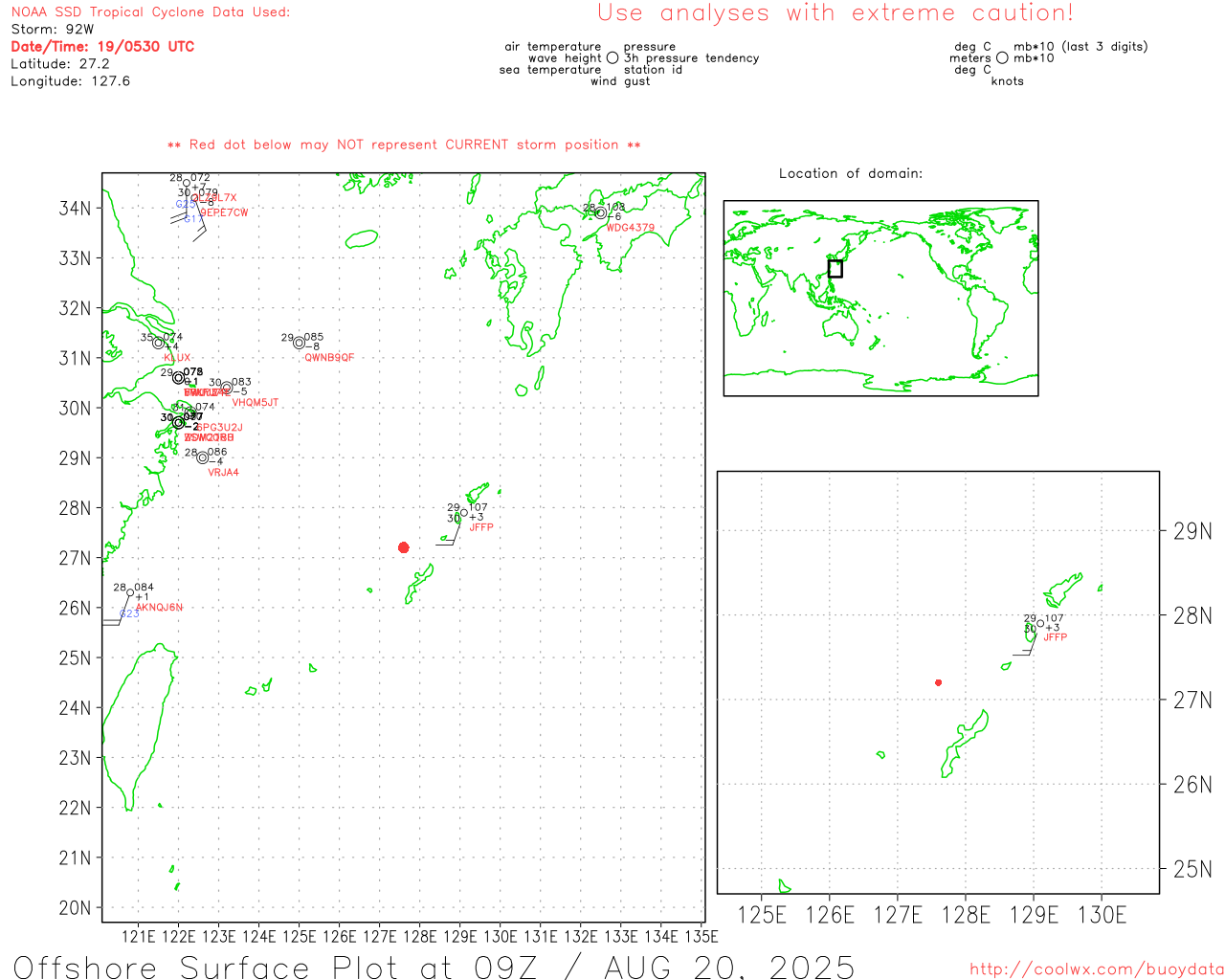This screenshot has height=980, width=1225.
Task: Select the 'Storm: 92W' text
Action: [x=53, y=30]
